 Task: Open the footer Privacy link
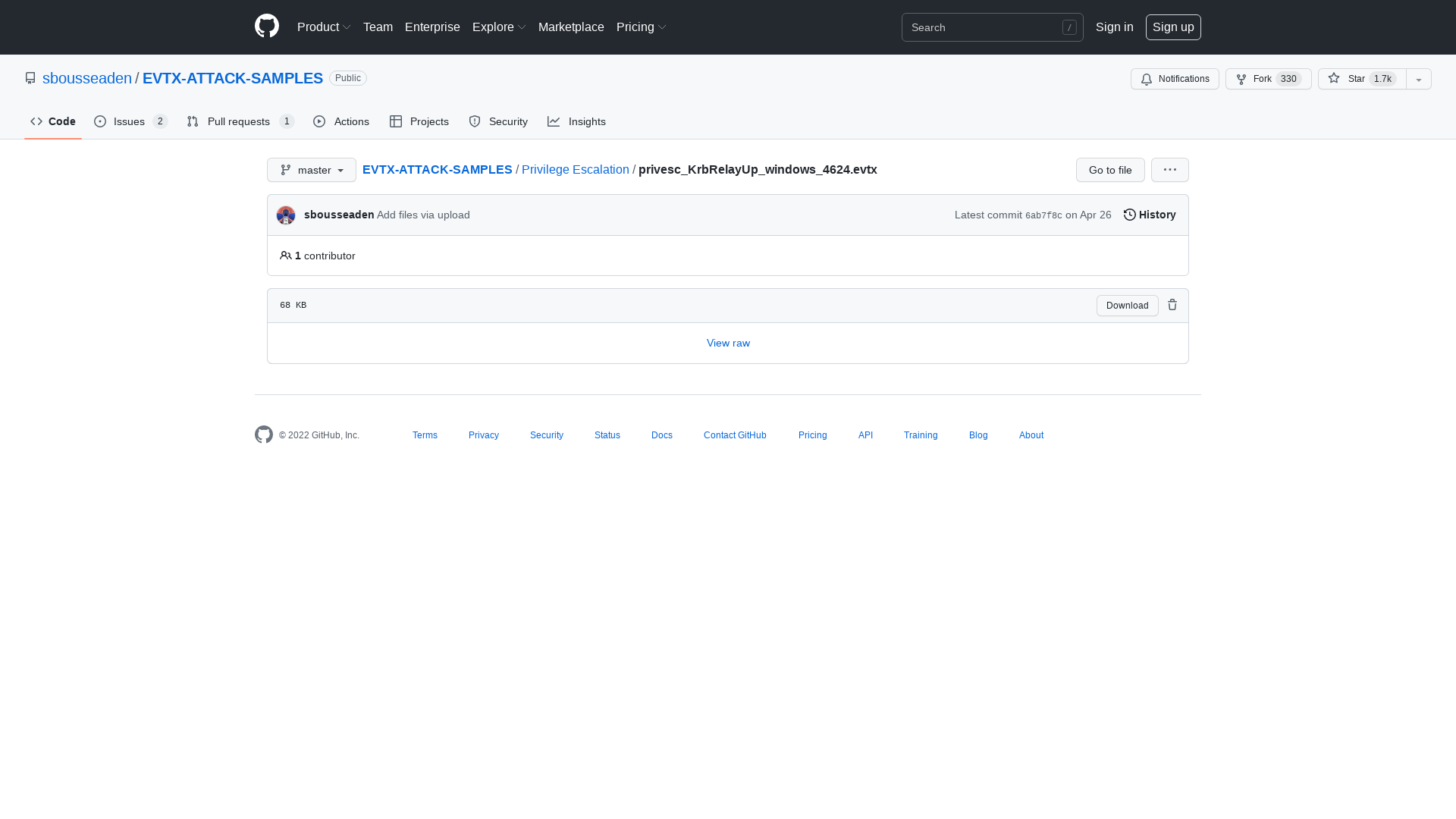[484, 435]
